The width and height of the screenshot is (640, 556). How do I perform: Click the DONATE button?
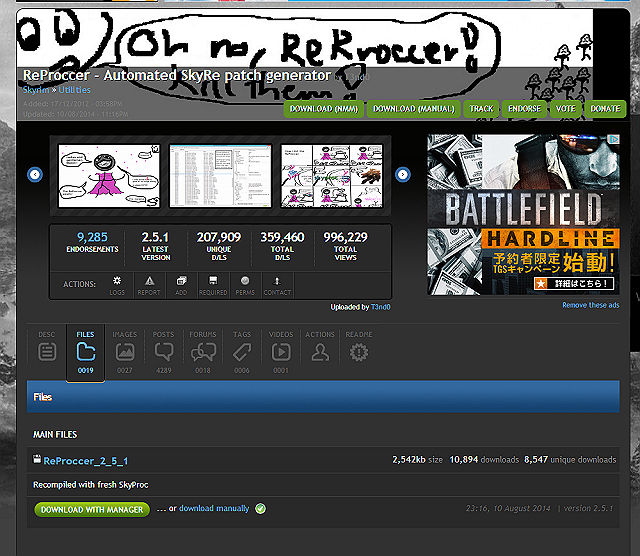(x=605, y=109)
